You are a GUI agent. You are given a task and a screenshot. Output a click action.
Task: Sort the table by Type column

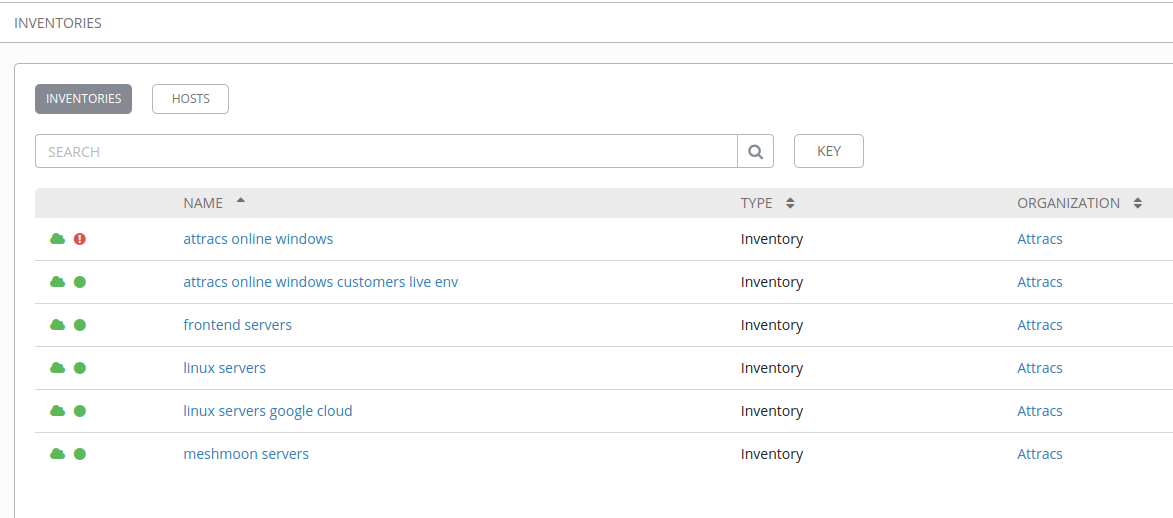[768, 203]
